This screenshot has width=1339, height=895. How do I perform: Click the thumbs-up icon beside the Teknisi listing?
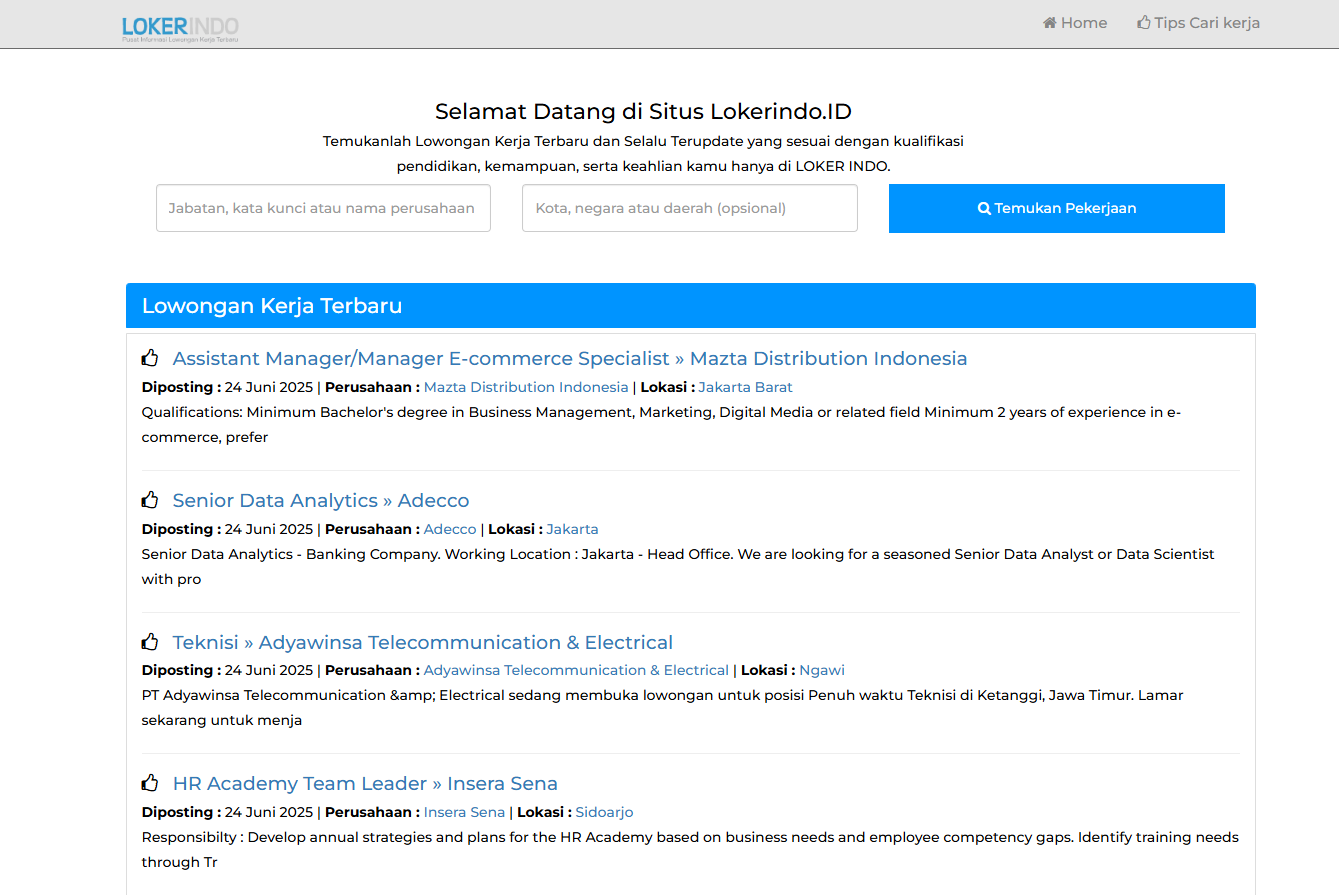pos(151,641)
